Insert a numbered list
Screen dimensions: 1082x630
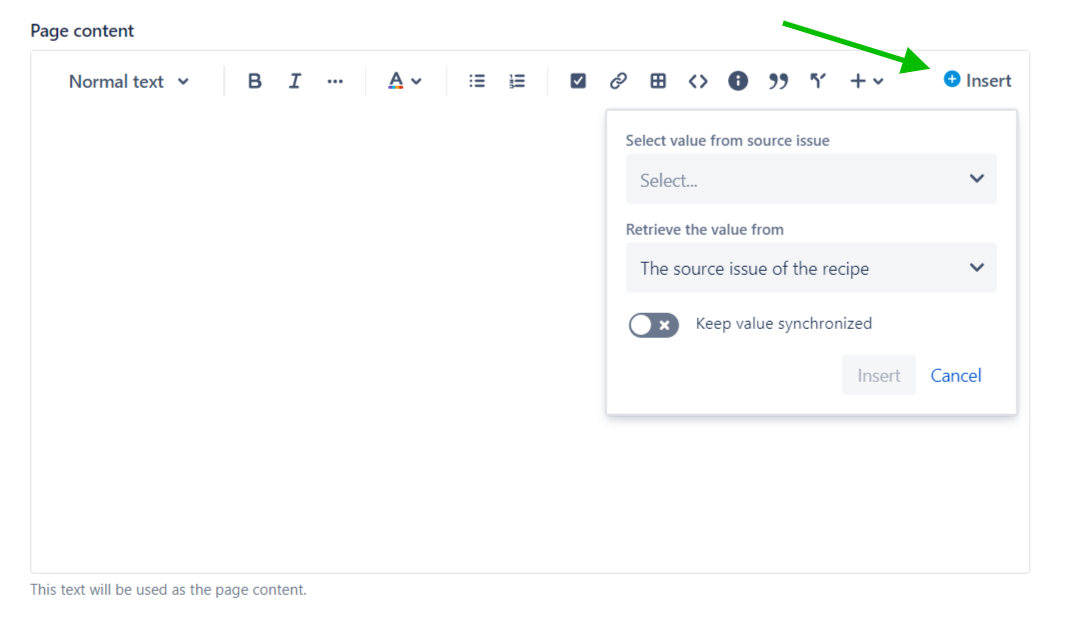coord(517,81)
